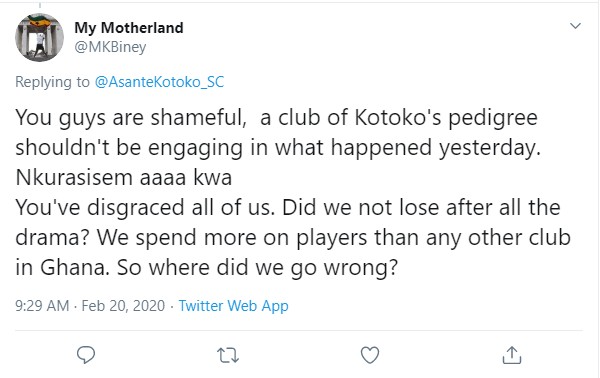Like the tweet with the heart icon
600x378 pixels.
point(370,355)
